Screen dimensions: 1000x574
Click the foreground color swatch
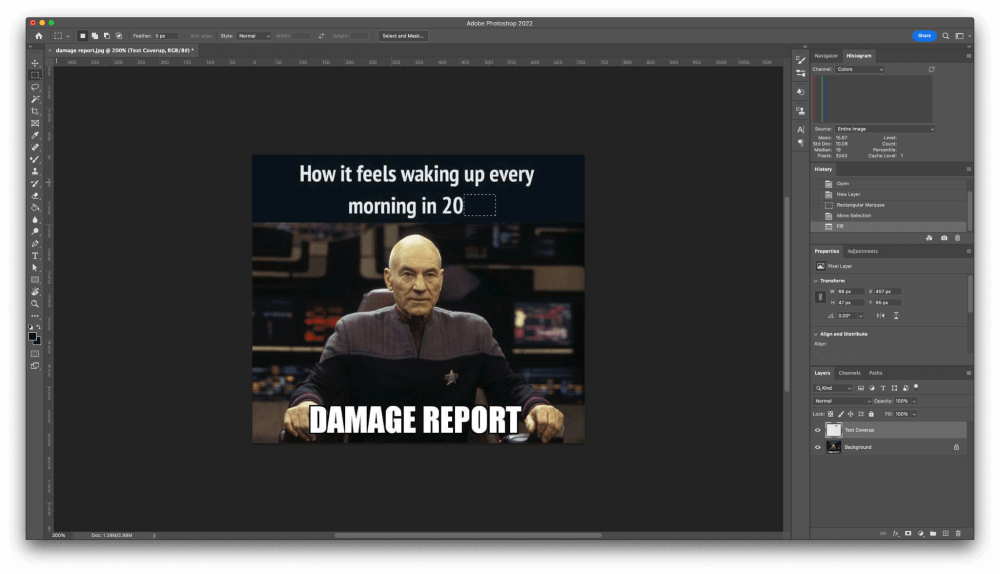click(33, 337)
